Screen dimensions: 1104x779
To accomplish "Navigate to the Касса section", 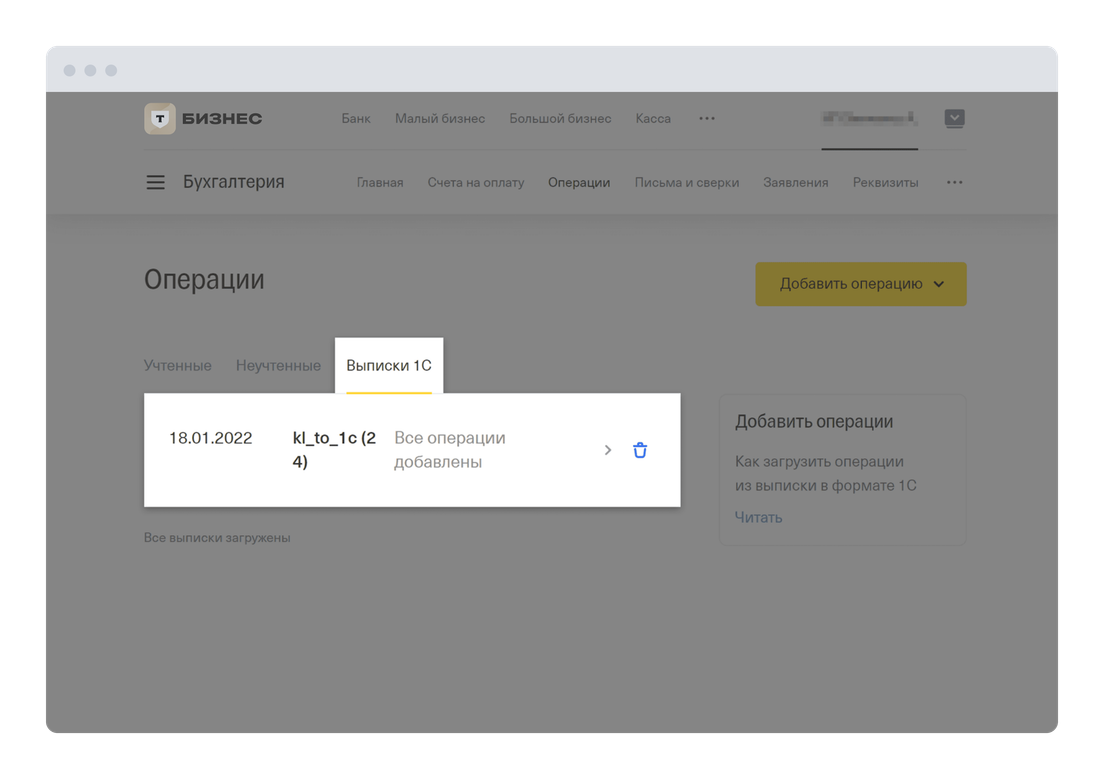I will 653,118.
